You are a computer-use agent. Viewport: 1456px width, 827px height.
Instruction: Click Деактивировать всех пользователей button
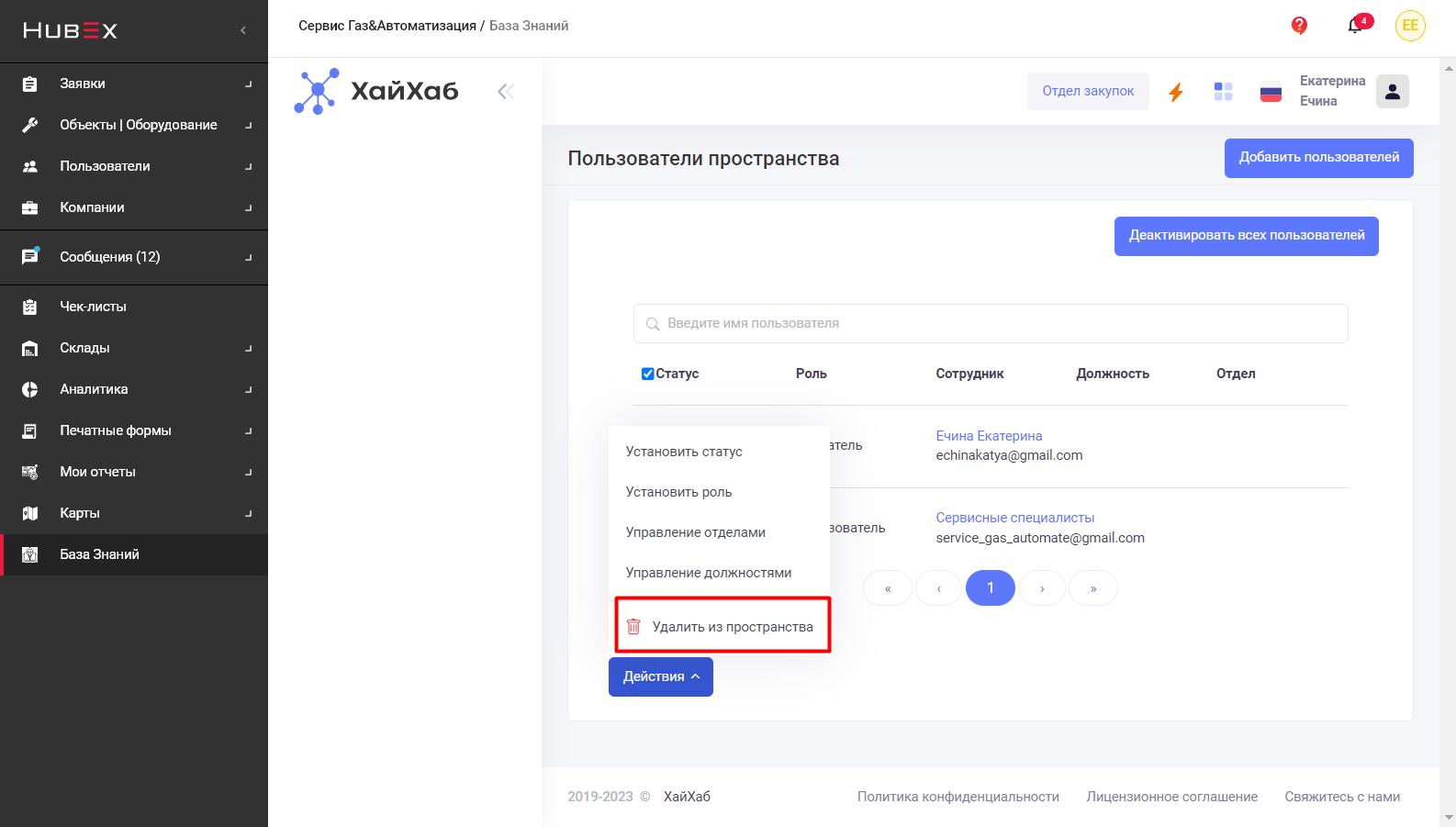click(x=1246, y=236)
